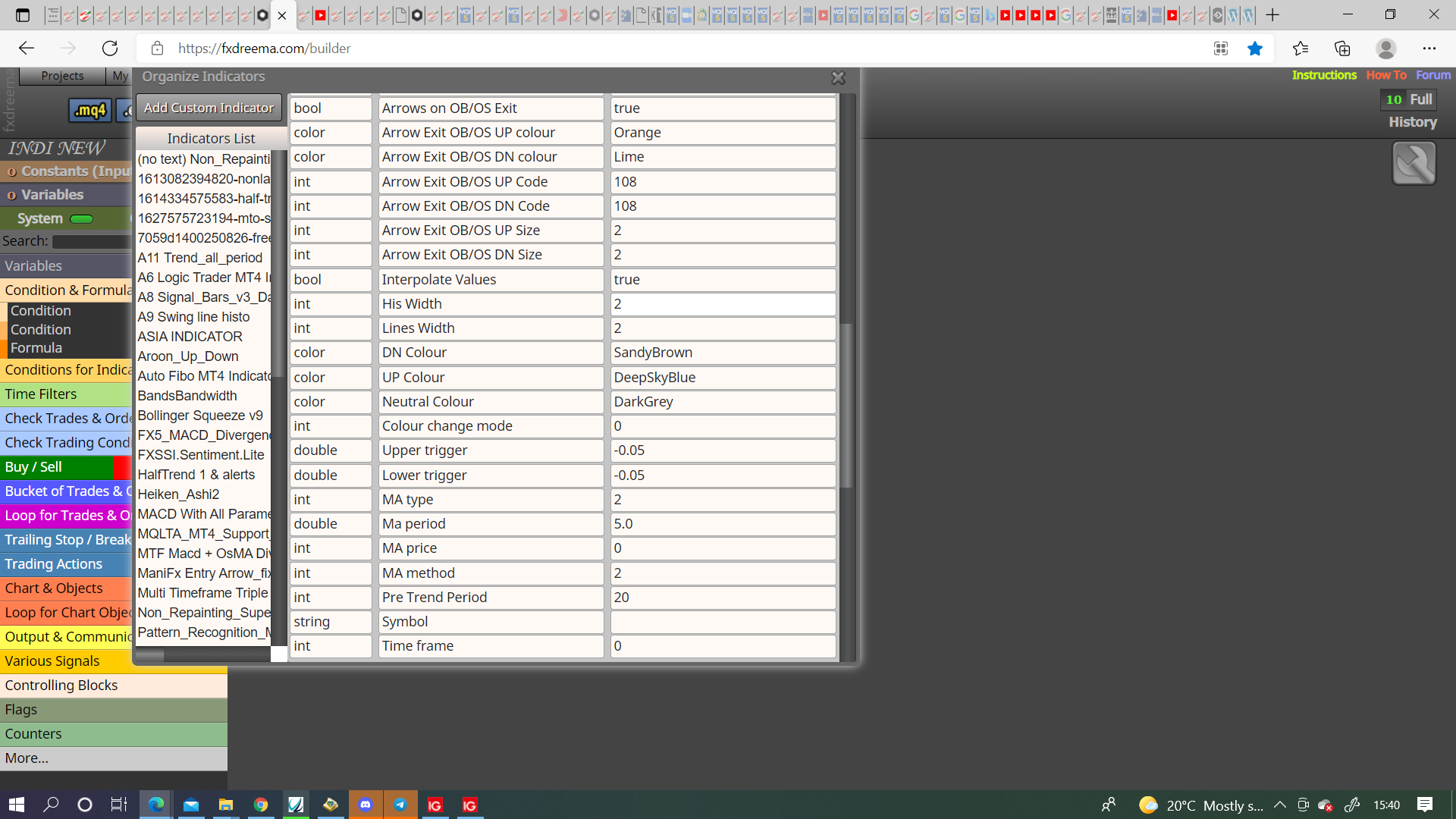Screen dimensions: 1456x819
Task: Click the parameters list vertical scrollbar
Action: point(846,406)
